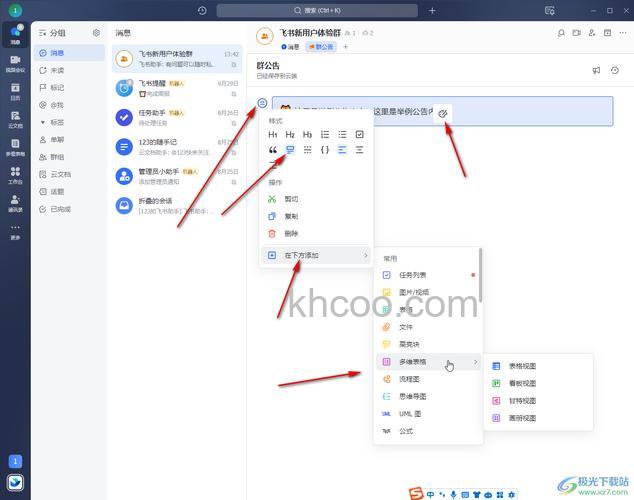Insert 公式 formula block
Viewport: 634px width, 500px height.
(428, 431)
